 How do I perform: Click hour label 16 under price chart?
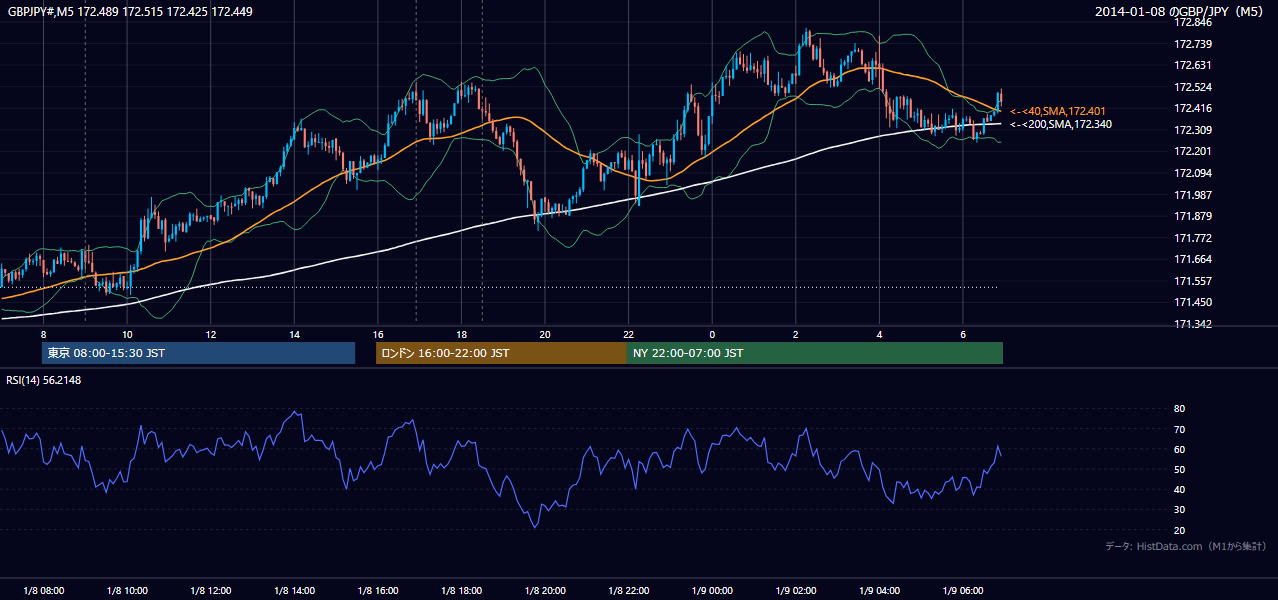(378, 334)
